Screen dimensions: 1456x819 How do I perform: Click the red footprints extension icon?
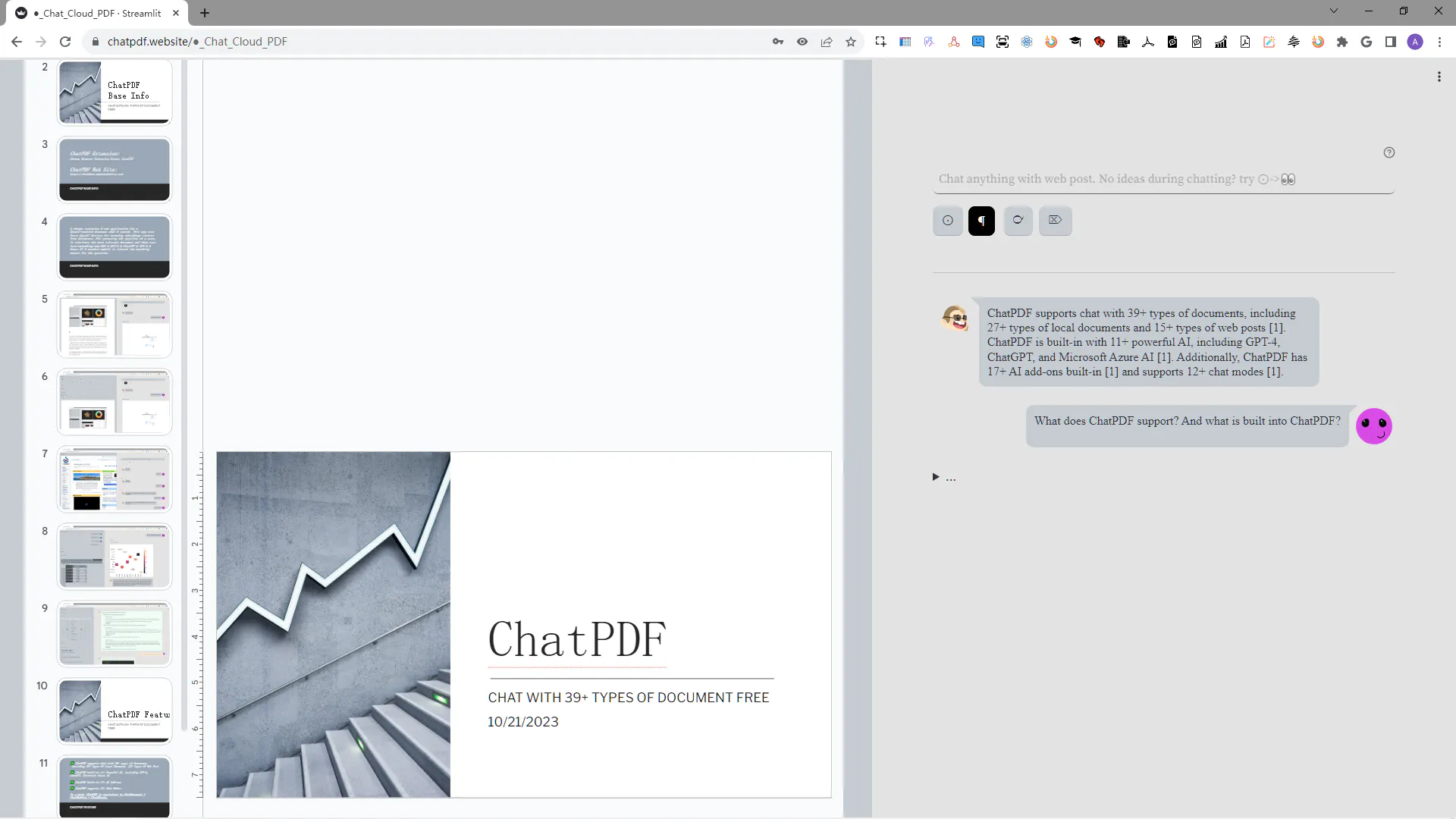1100,42
